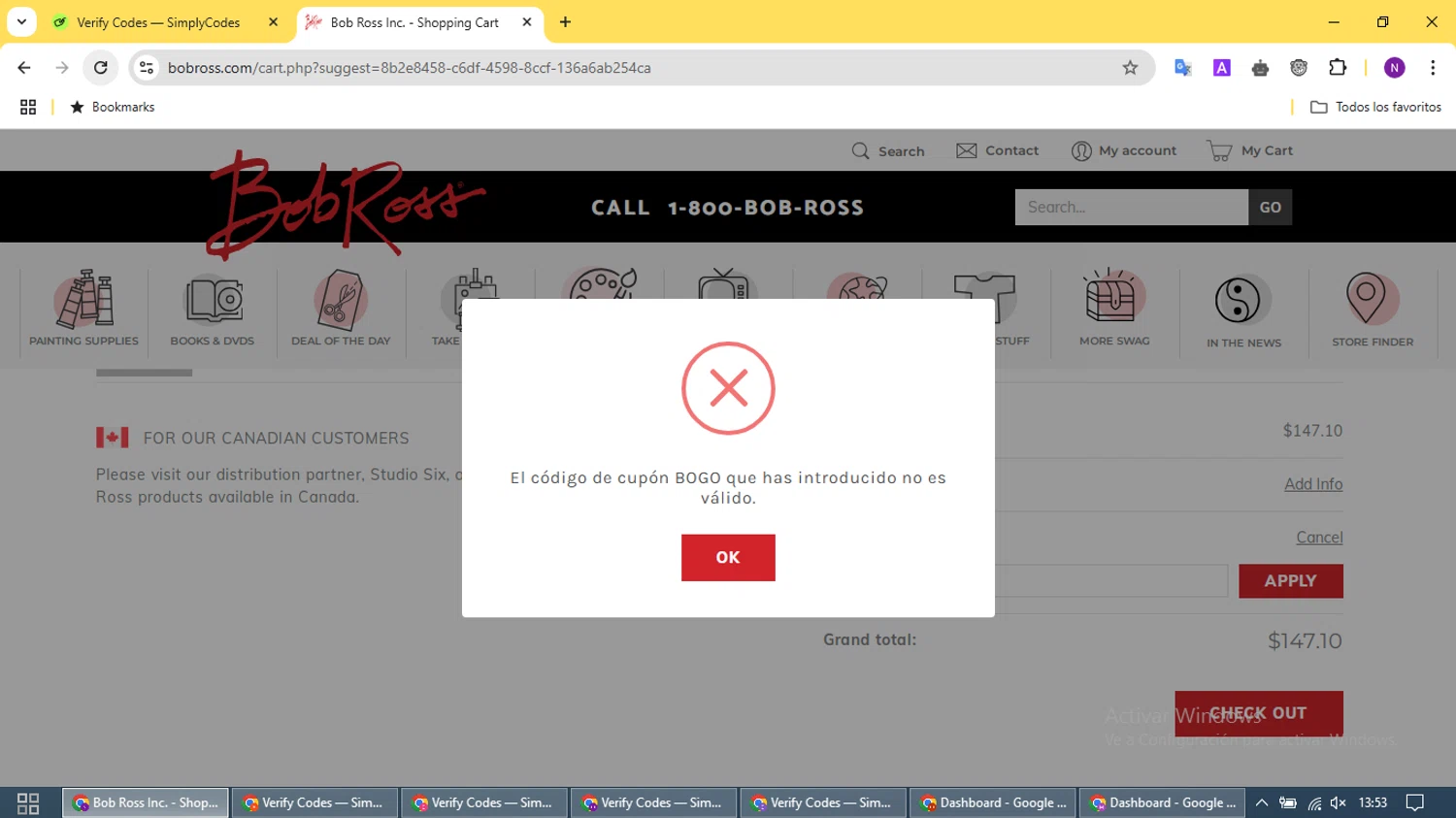Click the taskbar clock showing 13:53
1456x818 pixels.
1373,802
